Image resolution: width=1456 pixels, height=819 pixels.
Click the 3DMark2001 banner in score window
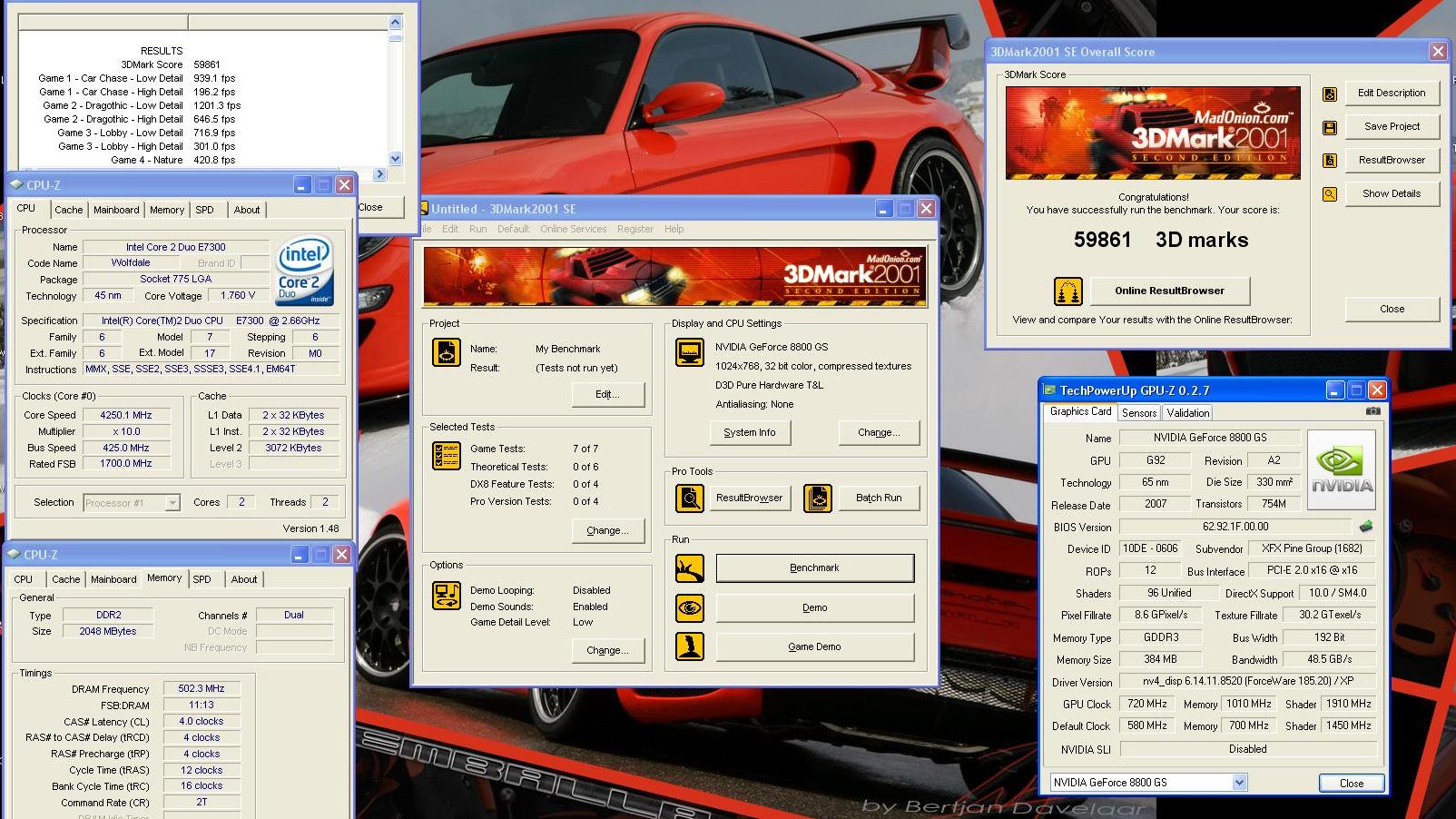1153,133
